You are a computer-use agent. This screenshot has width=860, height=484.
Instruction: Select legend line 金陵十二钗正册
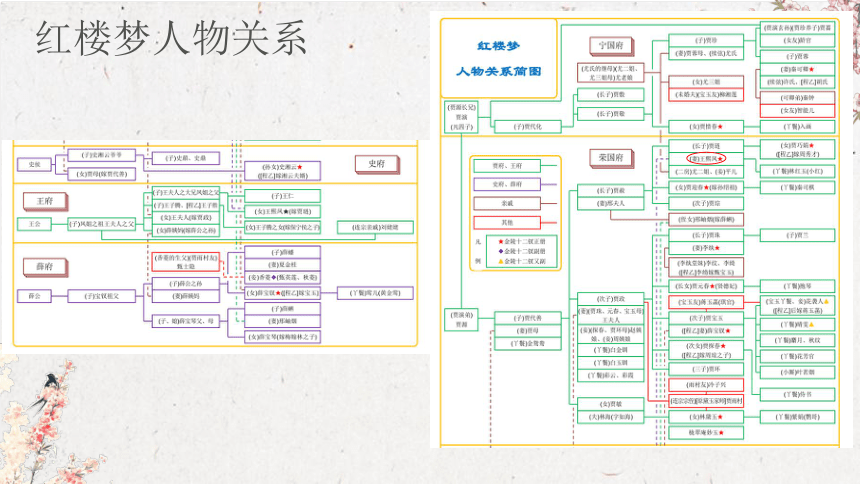tap(522, 241)
